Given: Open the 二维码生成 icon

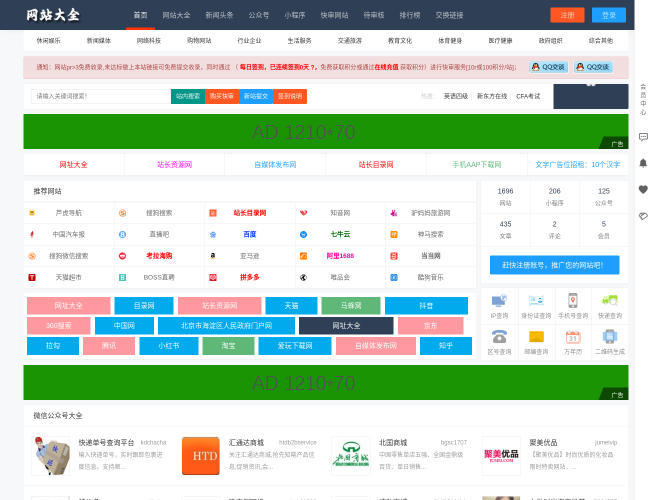Looking at the screenshot, I should click(x=610, y=337).
